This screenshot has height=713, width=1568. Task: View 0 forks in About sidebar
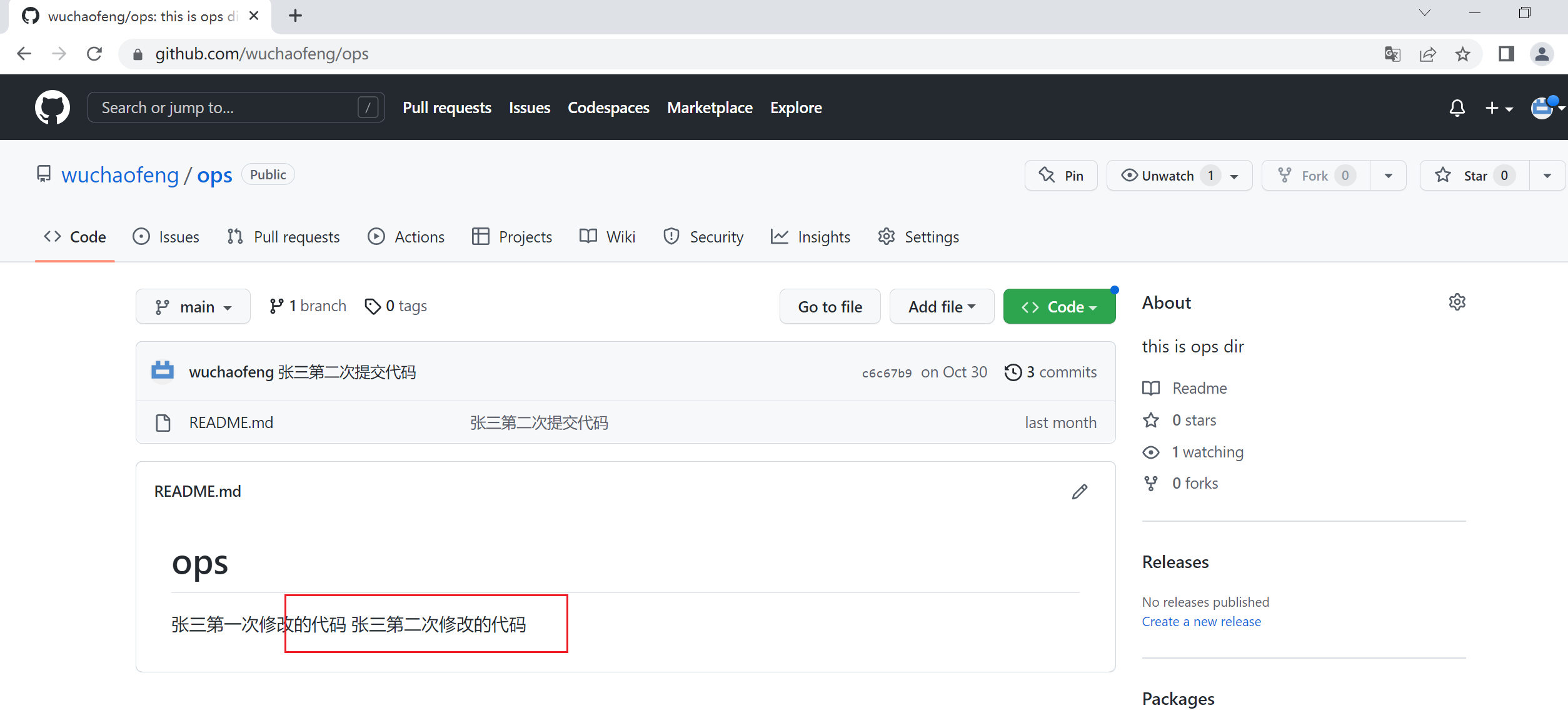pos(1180,483)
